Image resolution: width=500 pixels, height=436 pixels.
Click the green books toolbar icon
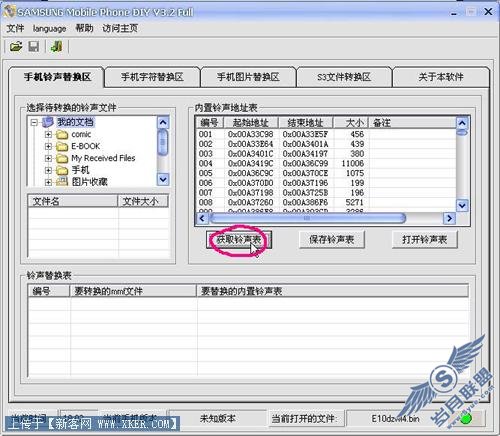pos(56,46)
